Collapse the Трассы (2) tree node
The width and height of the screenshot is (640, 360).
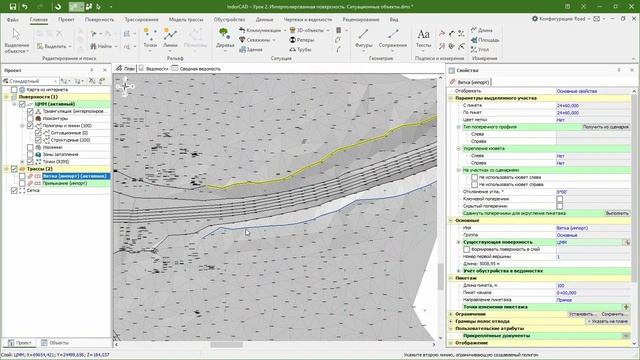click(x=6, y=169)
